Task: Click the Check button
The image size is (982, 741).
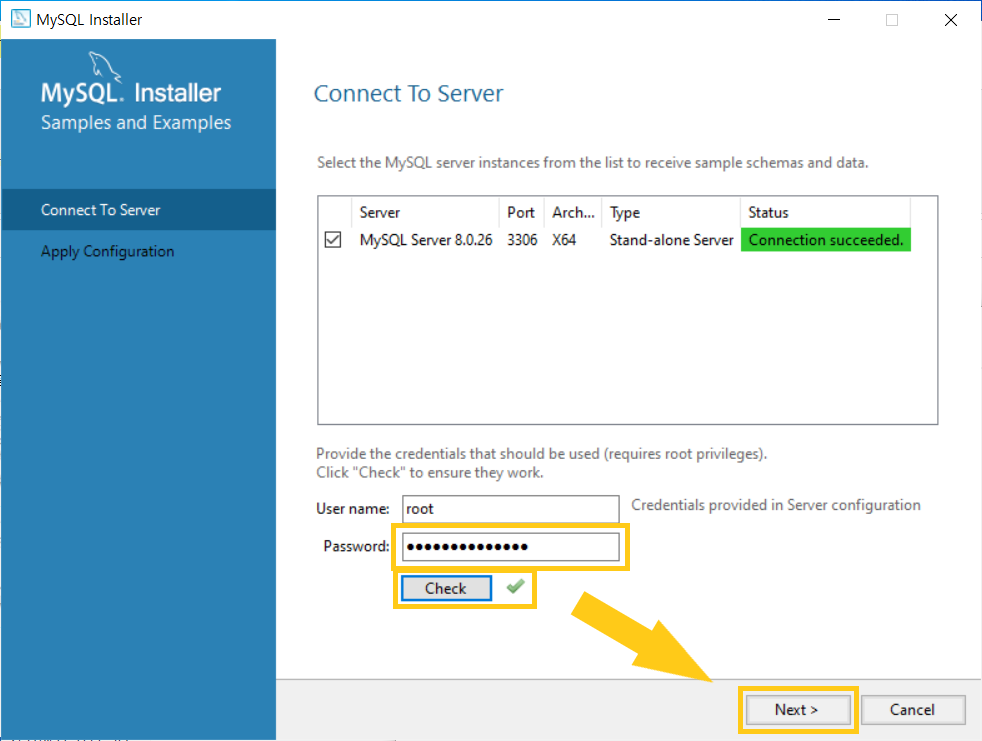Action: [446, 588]
